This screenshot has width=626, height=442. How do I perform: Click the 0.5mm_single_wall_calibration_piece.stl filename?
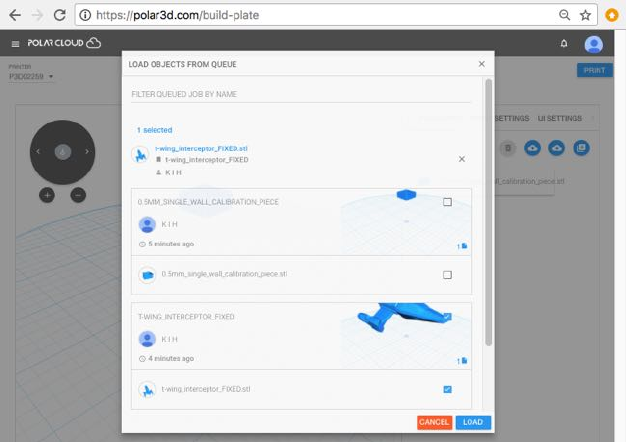(x=224, y=274)
